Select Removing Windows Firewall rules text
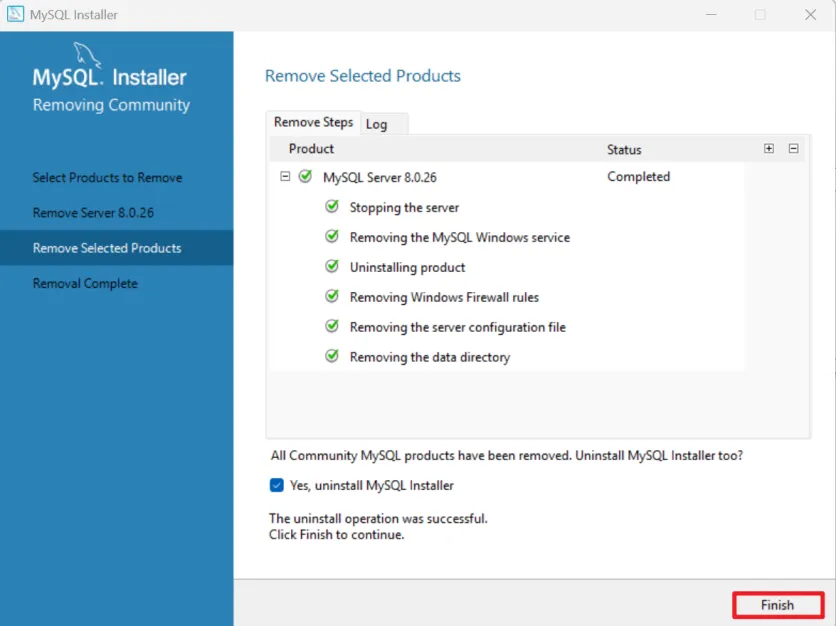The image size is (836, 626). (444, 297)
